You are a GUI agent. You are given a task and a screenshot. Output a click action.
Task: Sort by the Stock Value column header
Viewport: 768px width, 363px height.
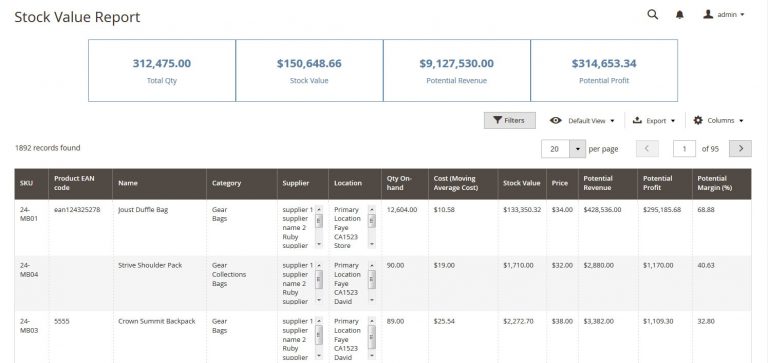(522, 184)
